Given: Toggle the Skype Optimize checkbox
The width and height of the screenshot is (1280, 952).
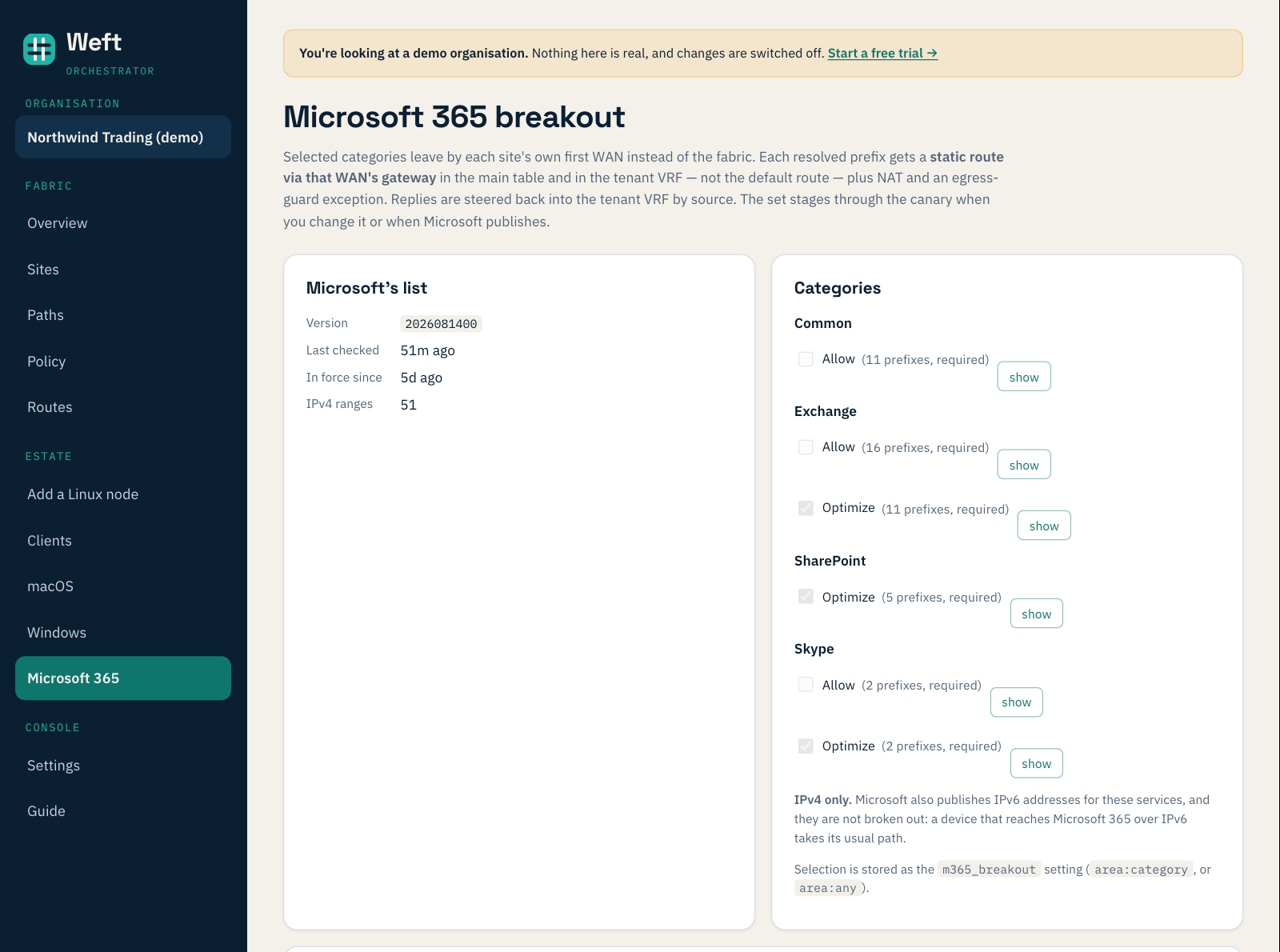Looking at the screenshot, I should click(x=806, y=746).
